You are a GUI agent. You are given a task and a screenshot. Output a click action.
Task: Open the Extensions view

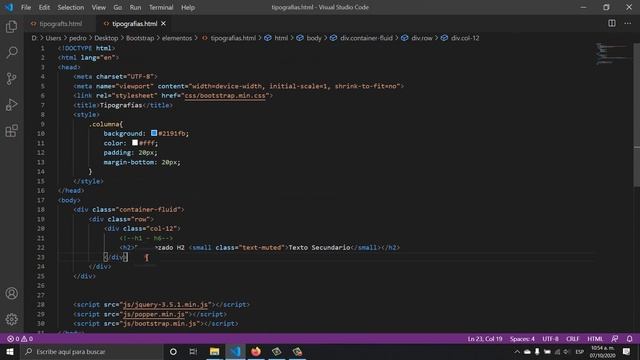(11, 131)
